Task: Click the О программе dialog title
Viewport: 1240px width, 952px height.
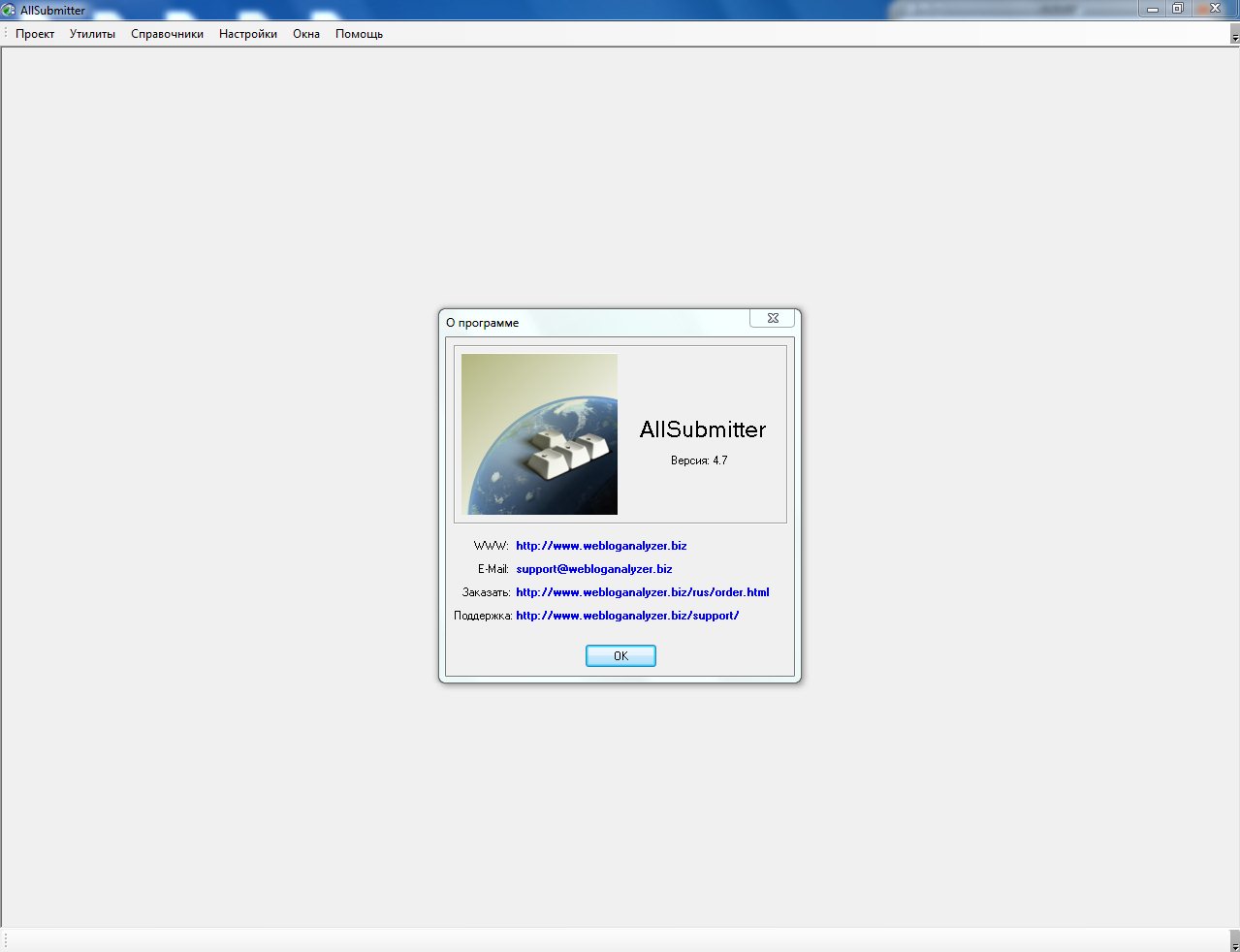Action: (x=483, y=323)
